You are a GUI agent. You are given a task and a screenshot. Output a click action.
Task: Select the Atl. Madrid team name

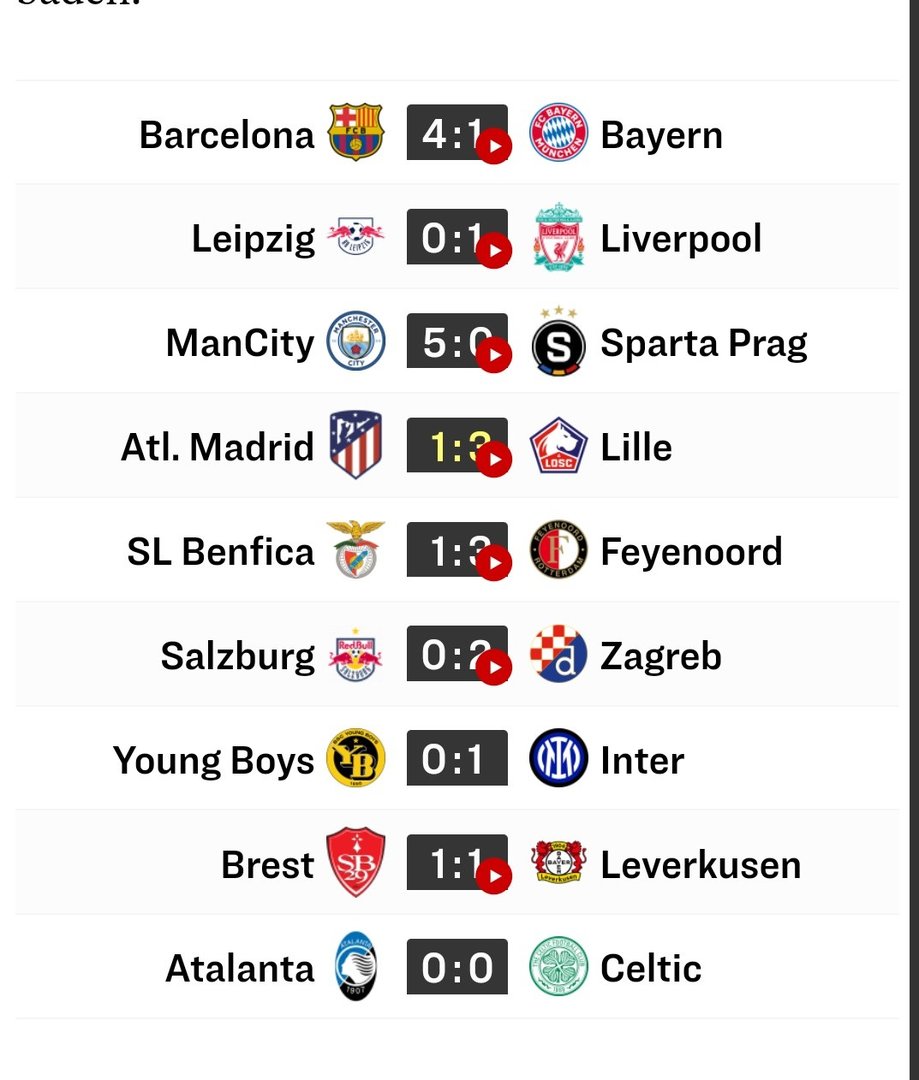[x=217, y=447]
